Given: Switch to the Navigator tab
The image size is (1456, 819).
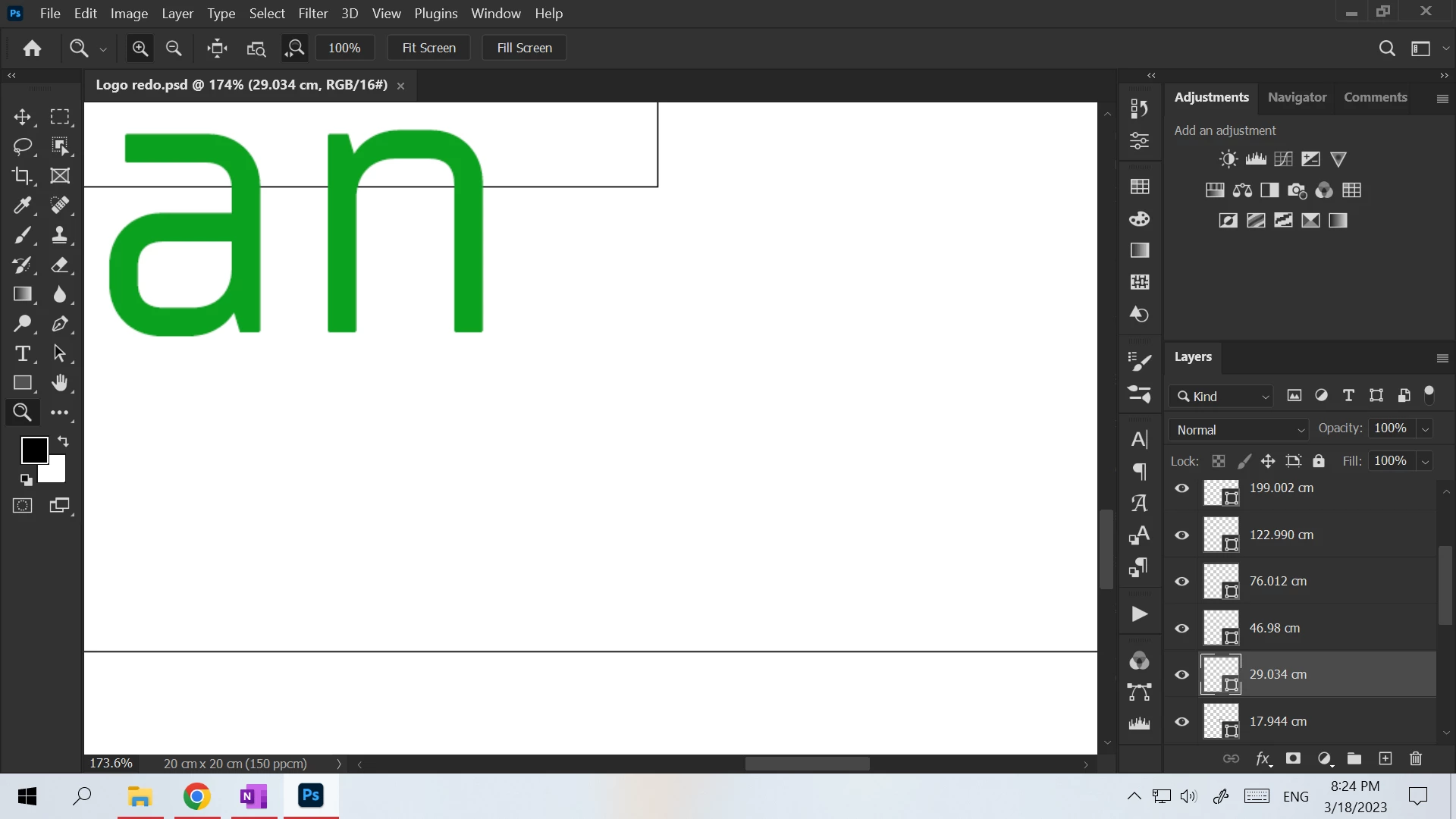Looking at the screenshot, I should click(1297, 97).
